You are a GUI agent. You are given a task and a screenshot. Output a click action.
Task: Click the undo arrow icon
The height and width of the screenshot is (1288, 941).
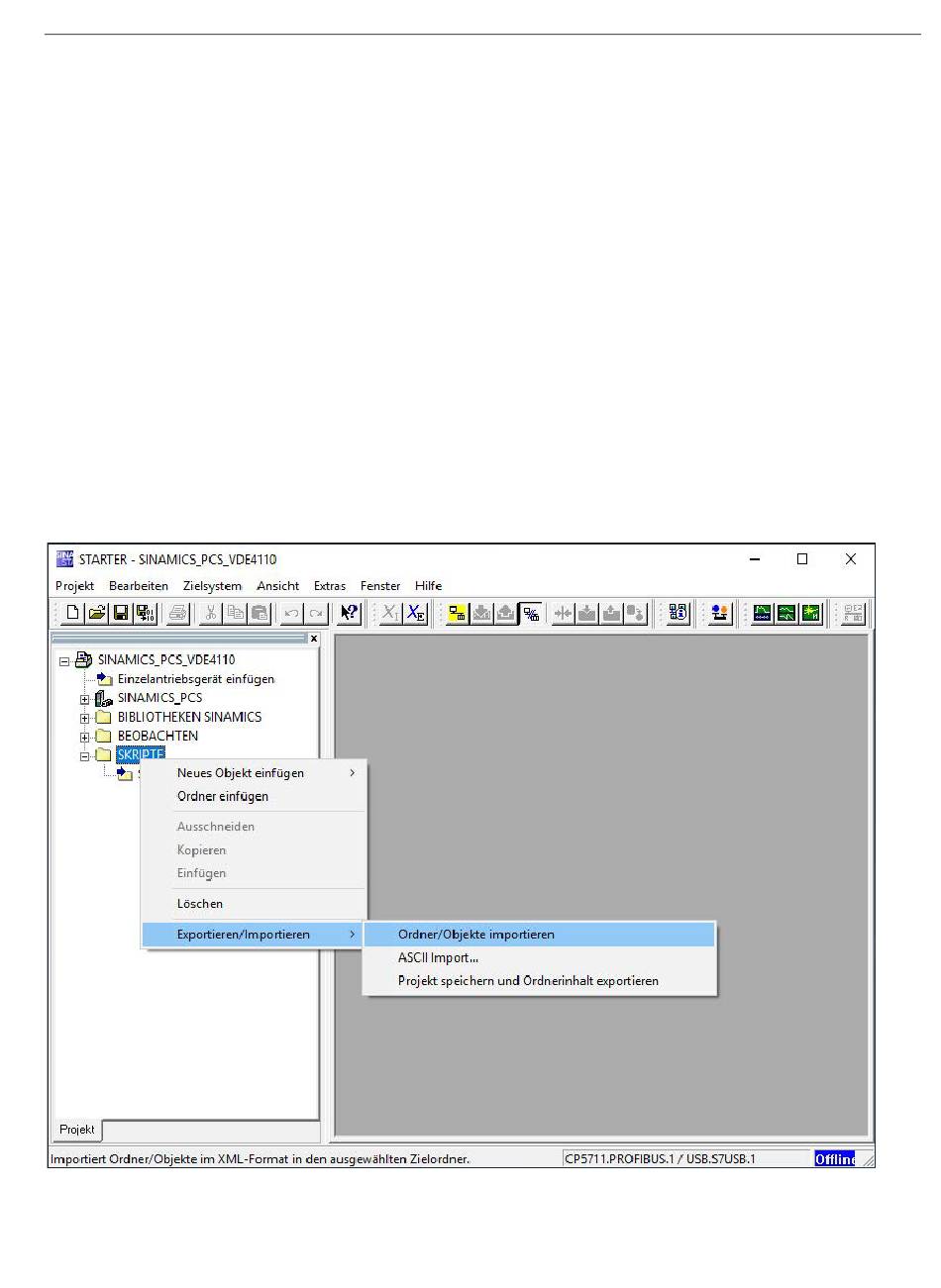(292, 614)
